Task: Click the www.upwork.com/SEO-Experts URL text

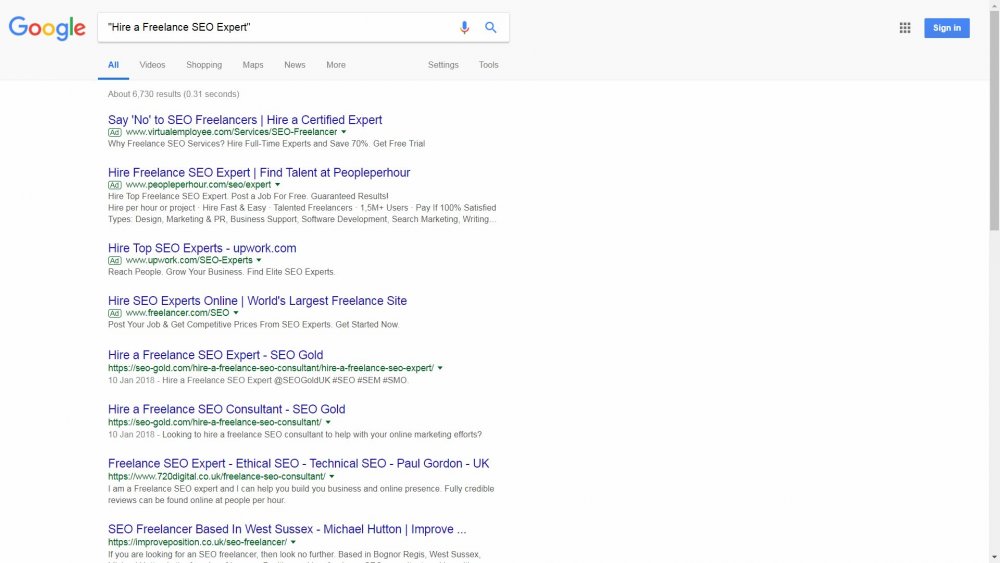Action: click(x=189, y=260)
